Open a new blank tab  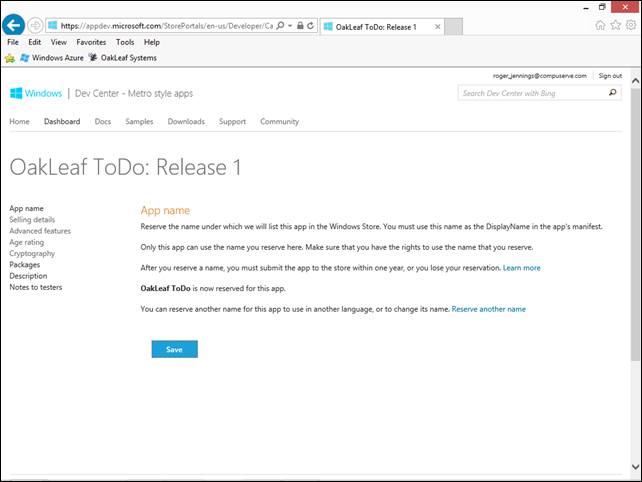click(x=454, y=27)
